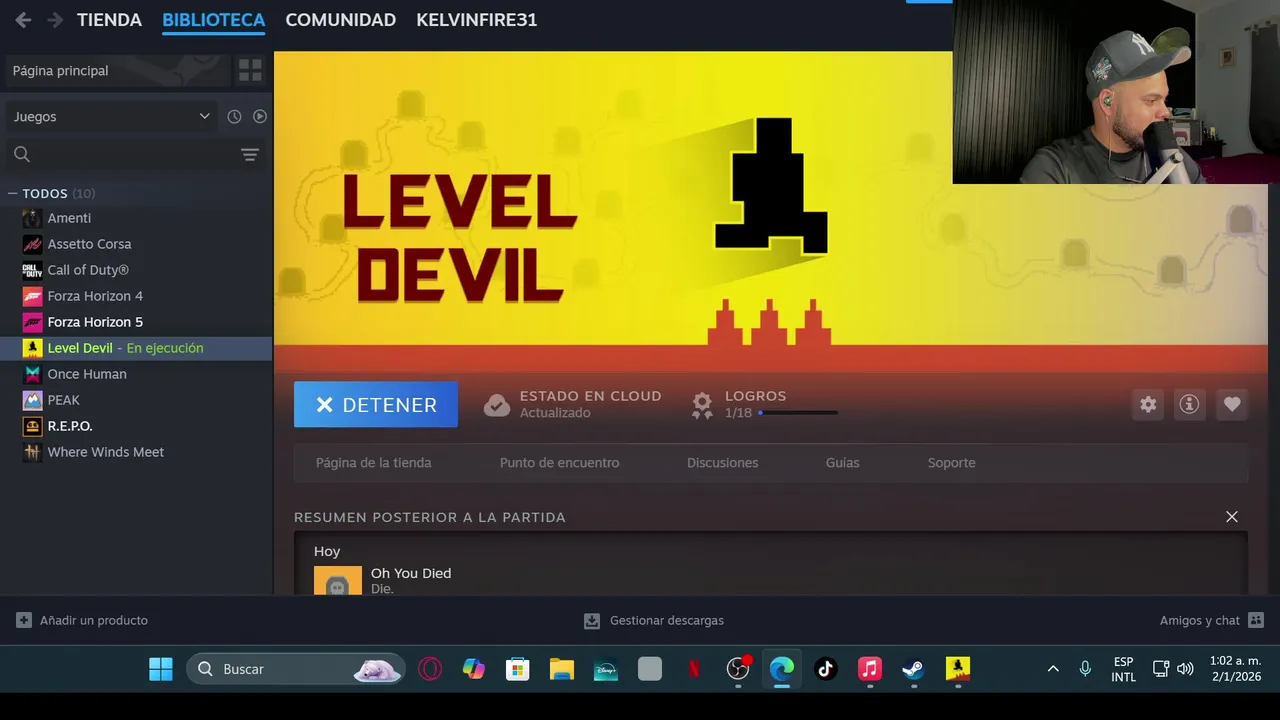Expand the Juegos filter dropdown

(111, 116)
